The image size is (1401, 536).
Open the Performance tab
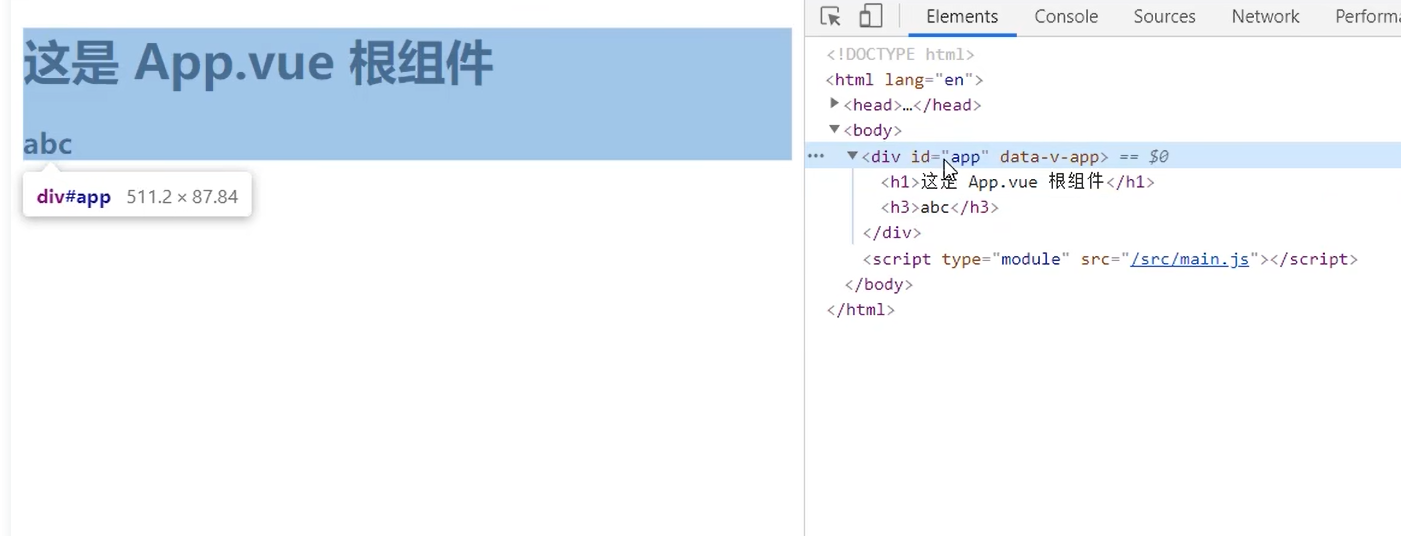click(1367, 17)
